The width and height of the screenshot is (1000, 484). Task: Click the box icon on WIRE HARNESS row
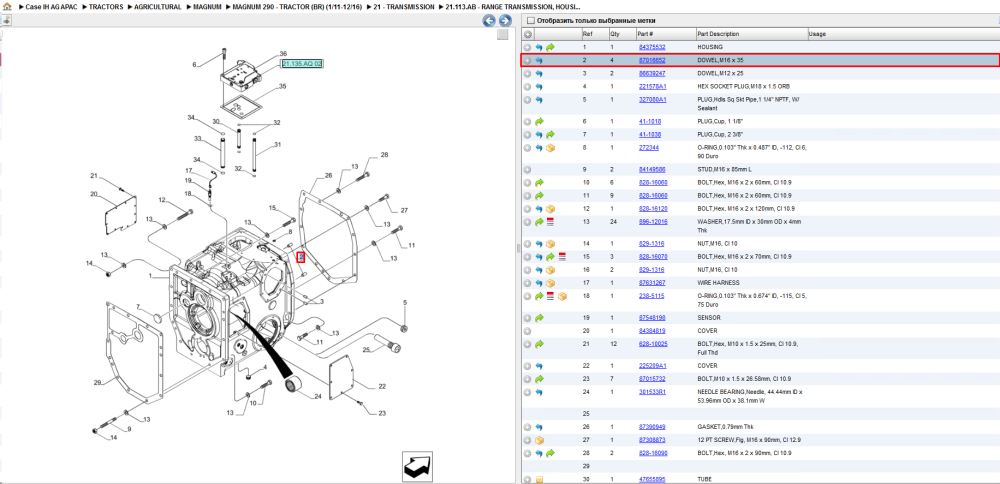coord(550,283)
